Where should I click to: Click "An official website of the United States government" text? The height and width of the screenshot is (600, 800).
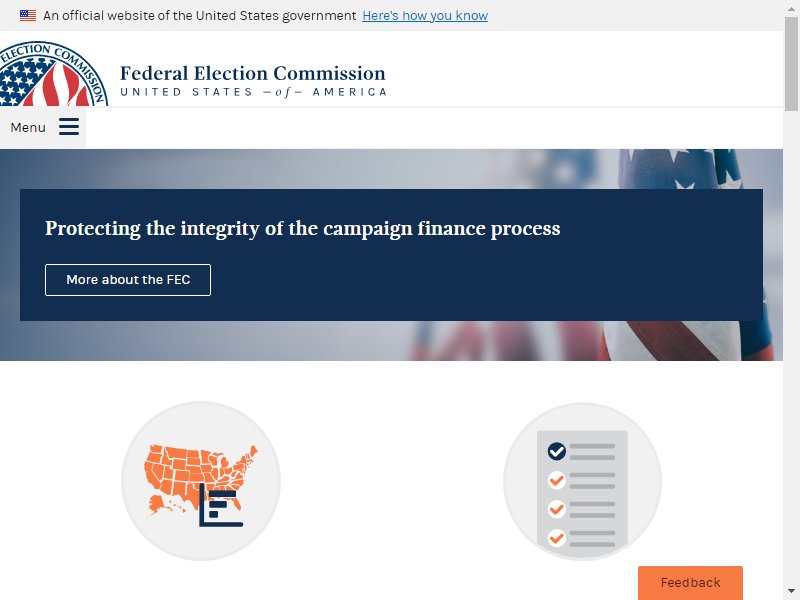point(199,16)
